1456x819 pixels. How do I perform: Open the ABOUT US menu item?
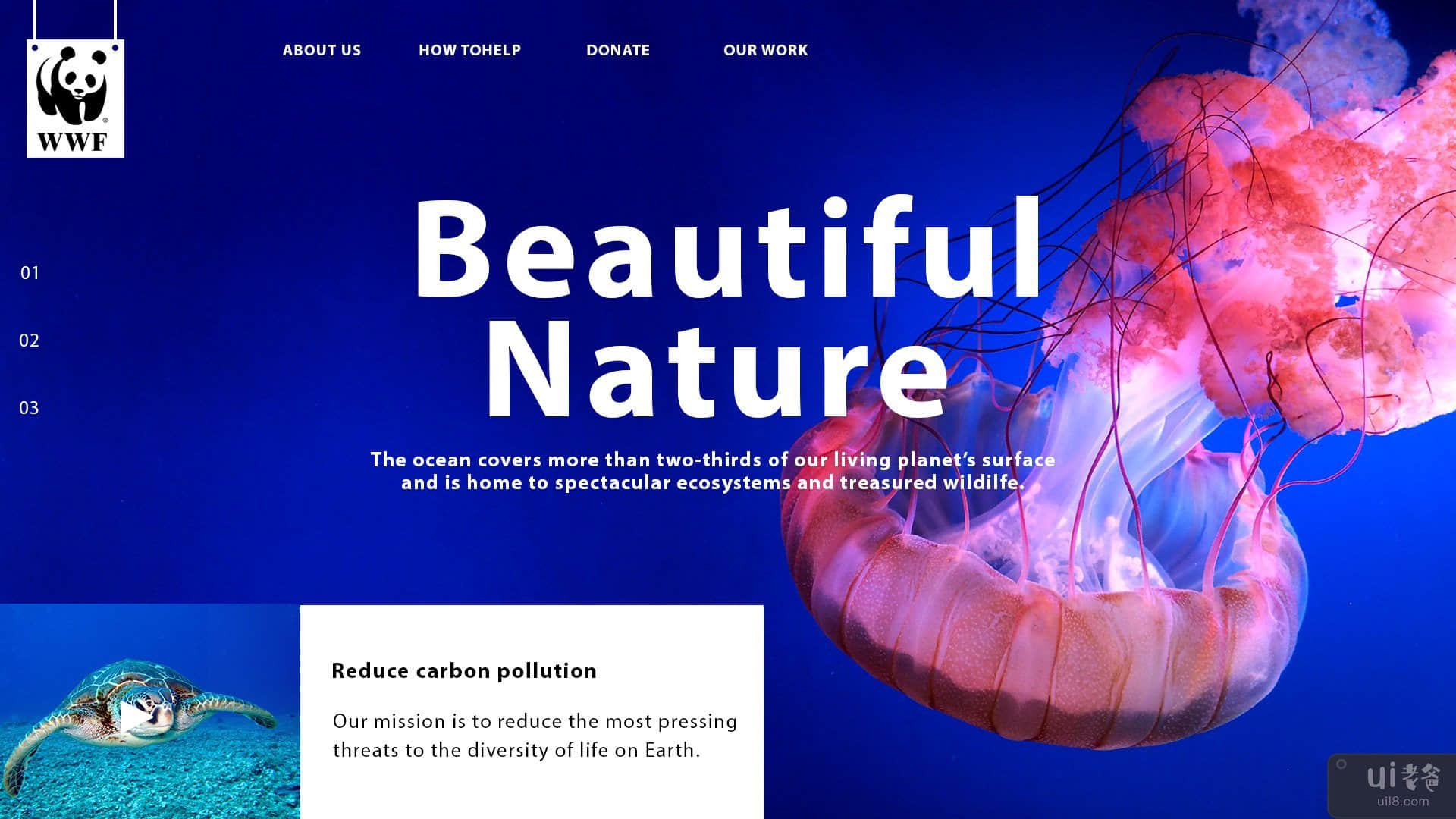322,50
